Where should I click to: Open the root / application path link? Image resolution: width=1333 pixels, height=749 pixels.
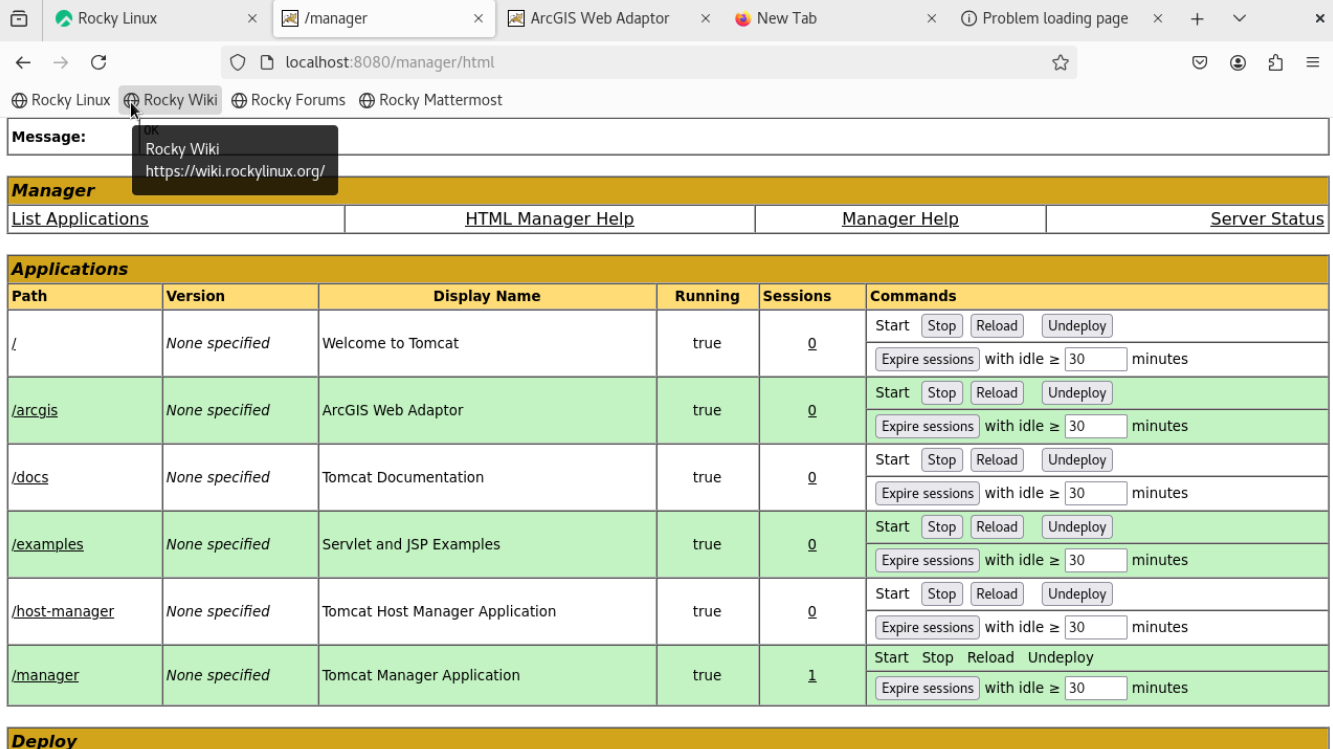pyautogui.click(x=14, y=343)
